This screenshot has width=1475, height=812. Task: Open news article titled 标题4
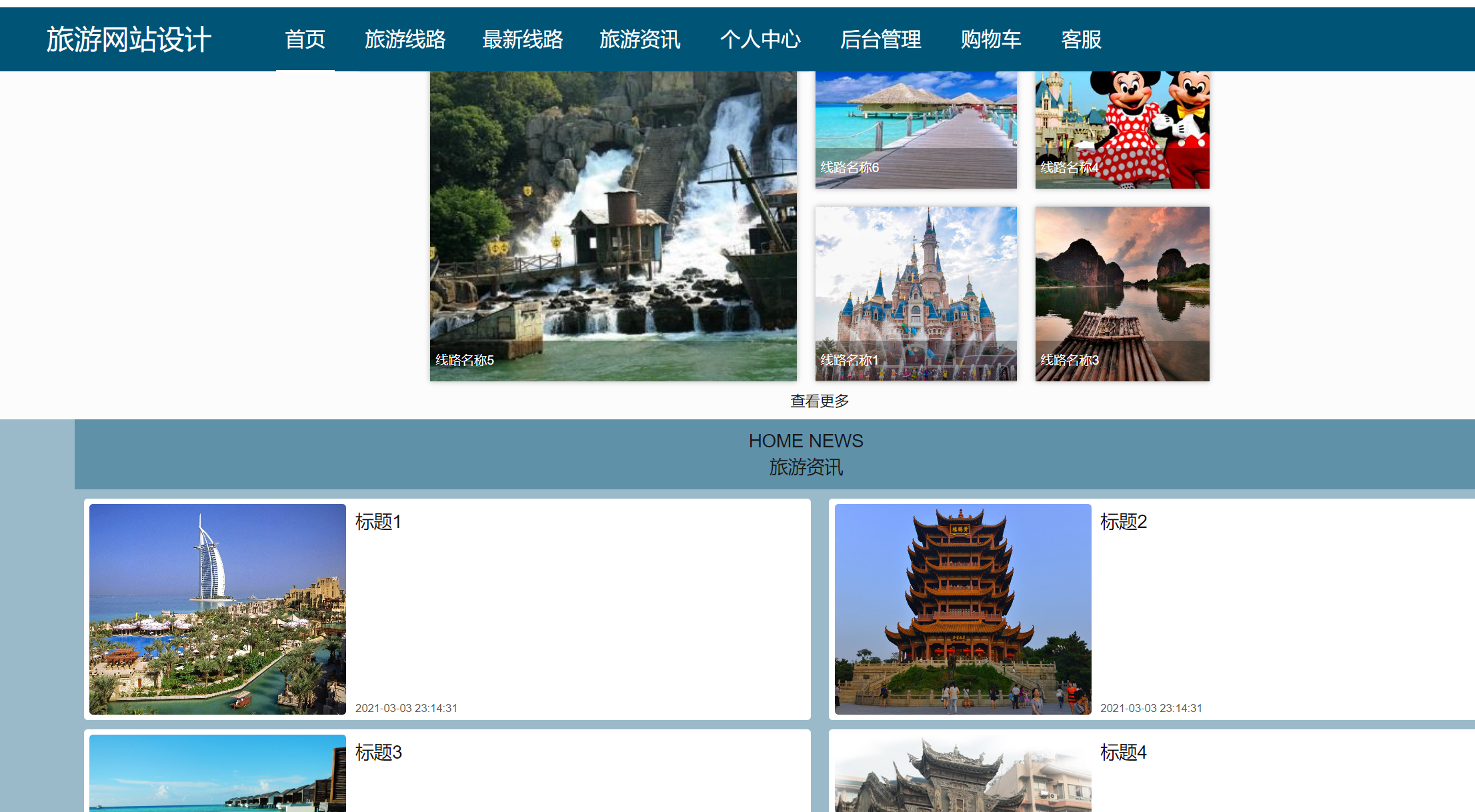pyautogui.click(x=1123, y=752)
